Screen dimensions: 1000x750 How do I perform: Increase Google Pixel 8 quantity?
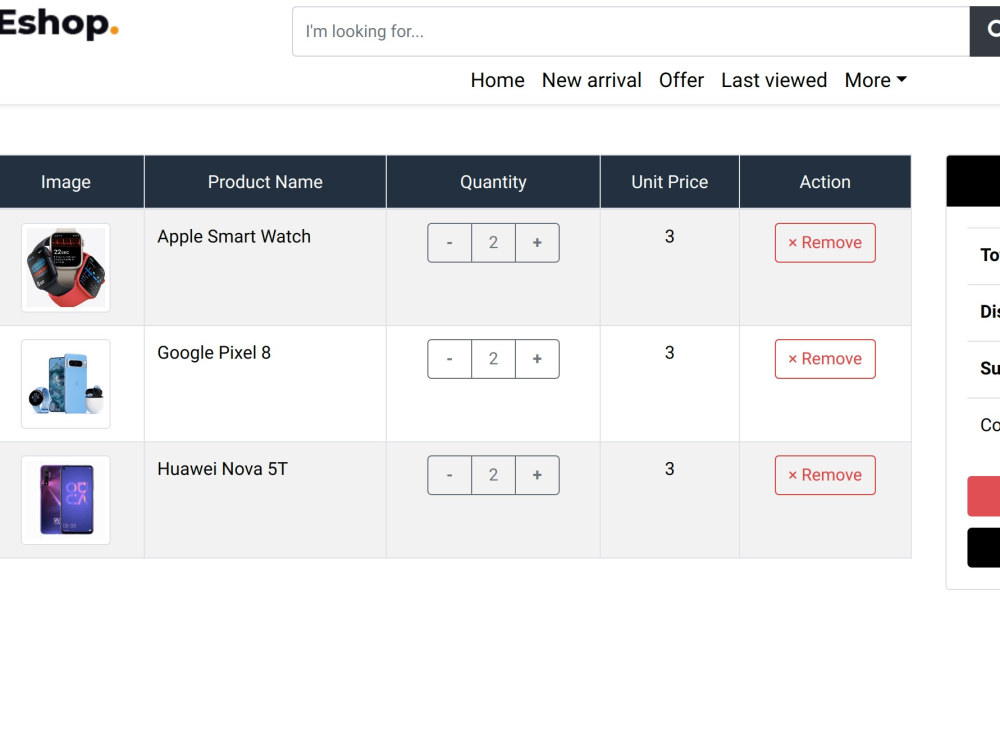(x=537, y=359)
